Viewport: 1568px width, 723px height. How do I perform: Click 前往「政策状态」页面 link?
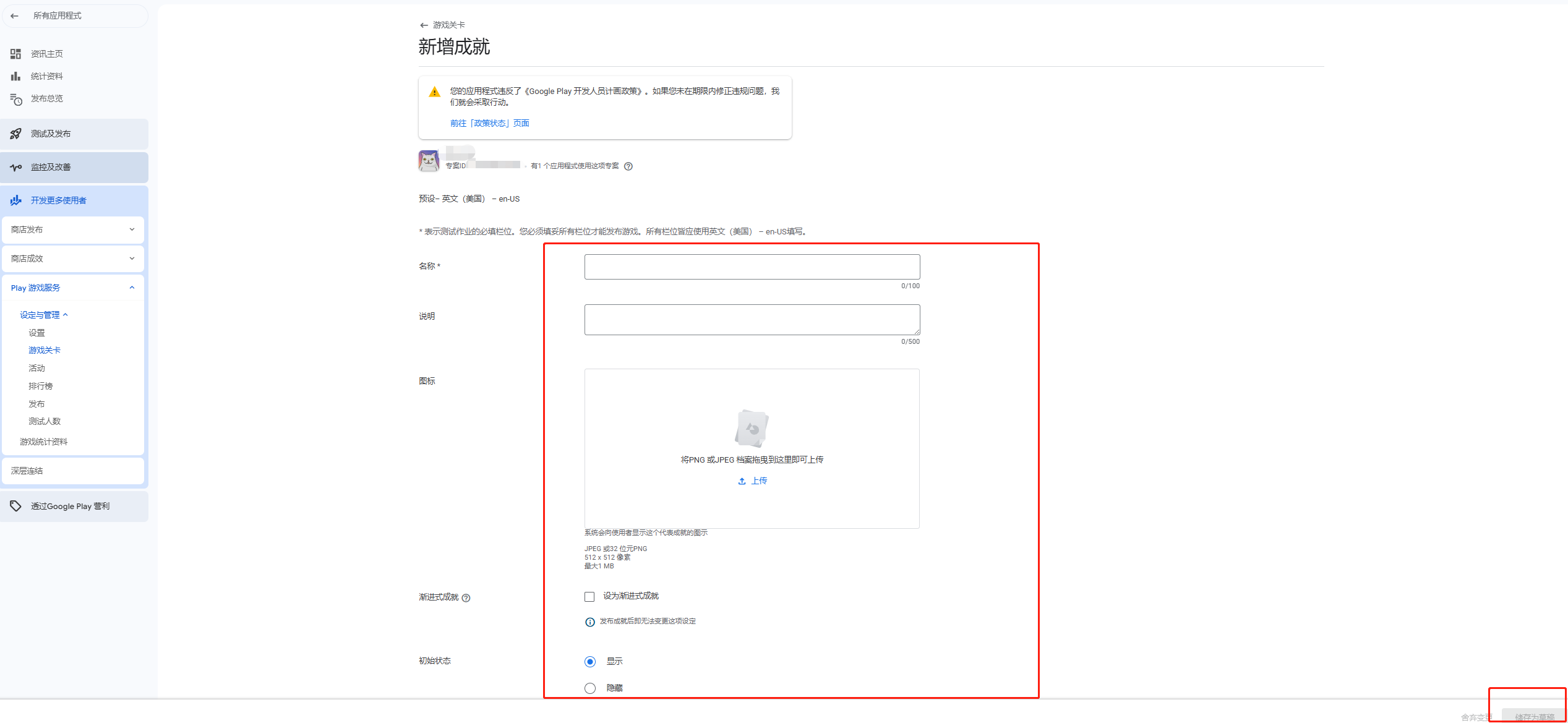tap(490, 123)
